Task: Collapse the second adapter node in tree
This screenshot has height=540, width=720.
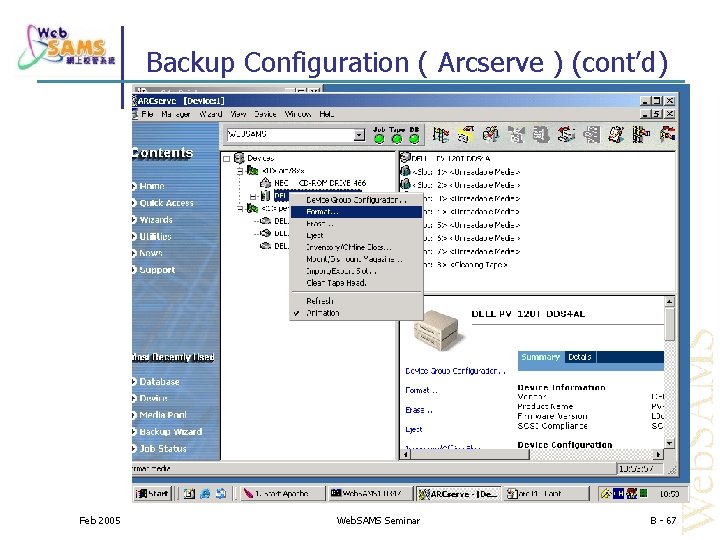Action: [240, 208]
